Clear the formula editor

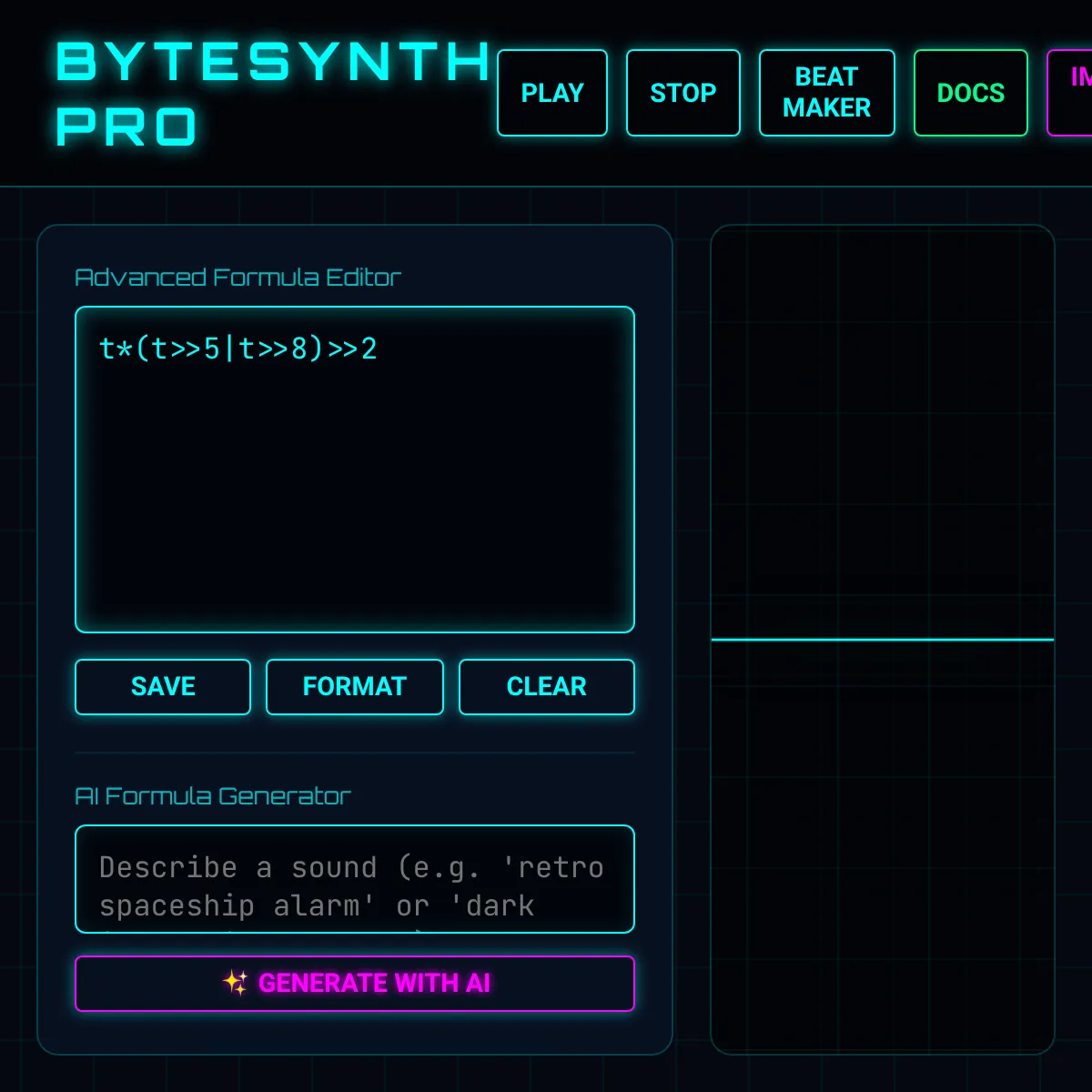coord(546,687)
